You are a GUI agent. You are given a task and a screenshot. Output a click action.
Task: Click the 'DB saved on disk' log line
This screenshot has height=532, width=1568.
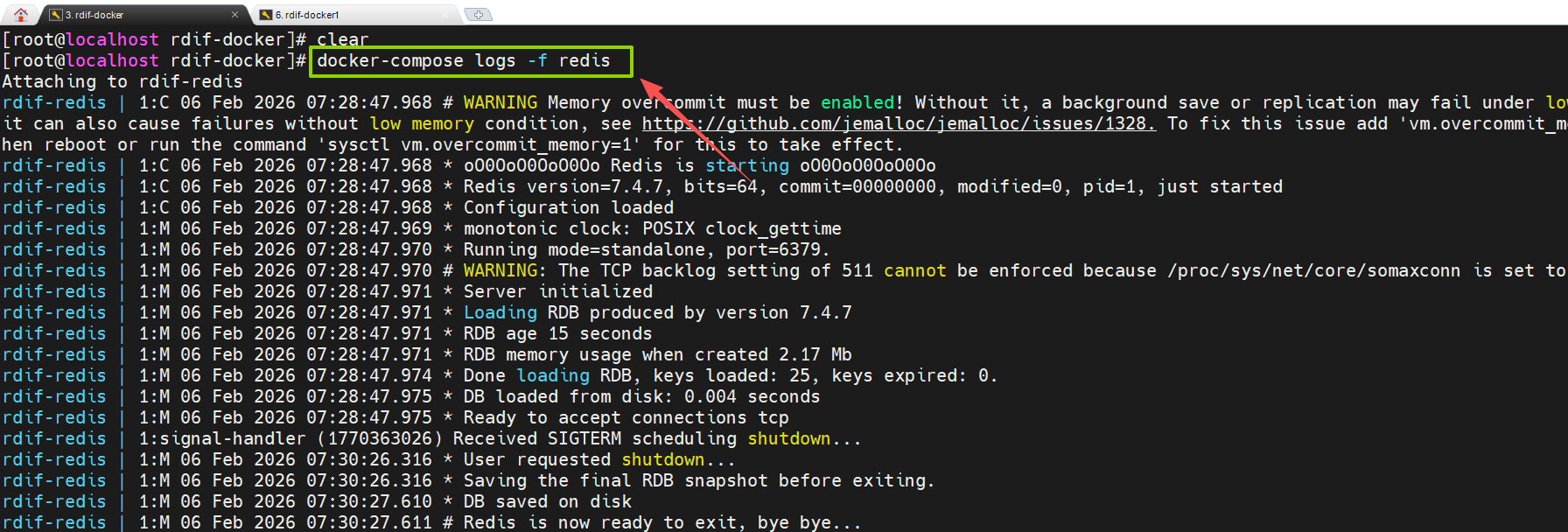547,501
